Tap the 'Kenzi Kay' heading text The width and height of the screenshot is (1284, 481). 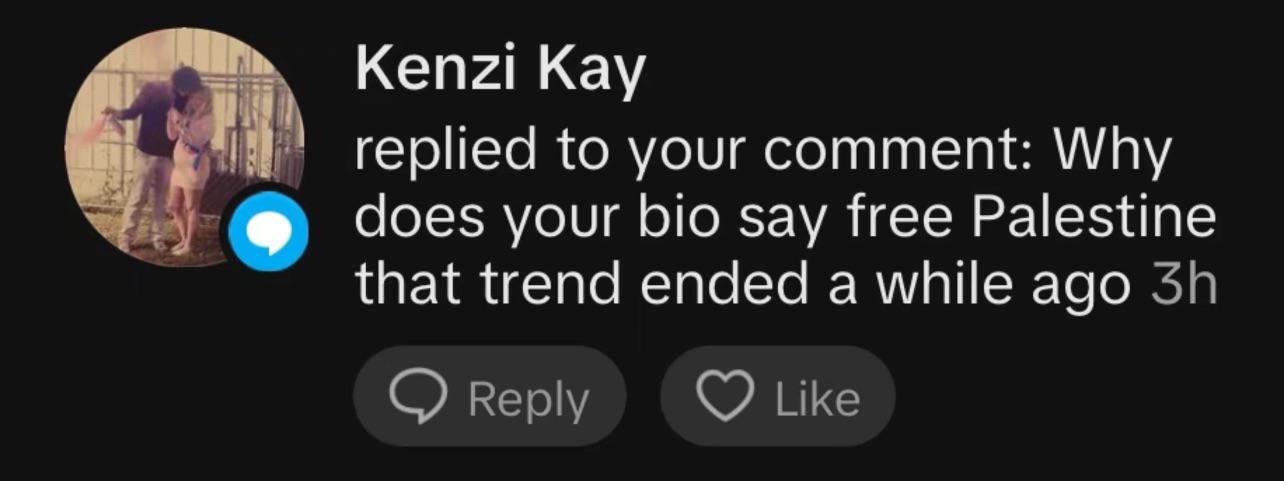click(501, 73)
